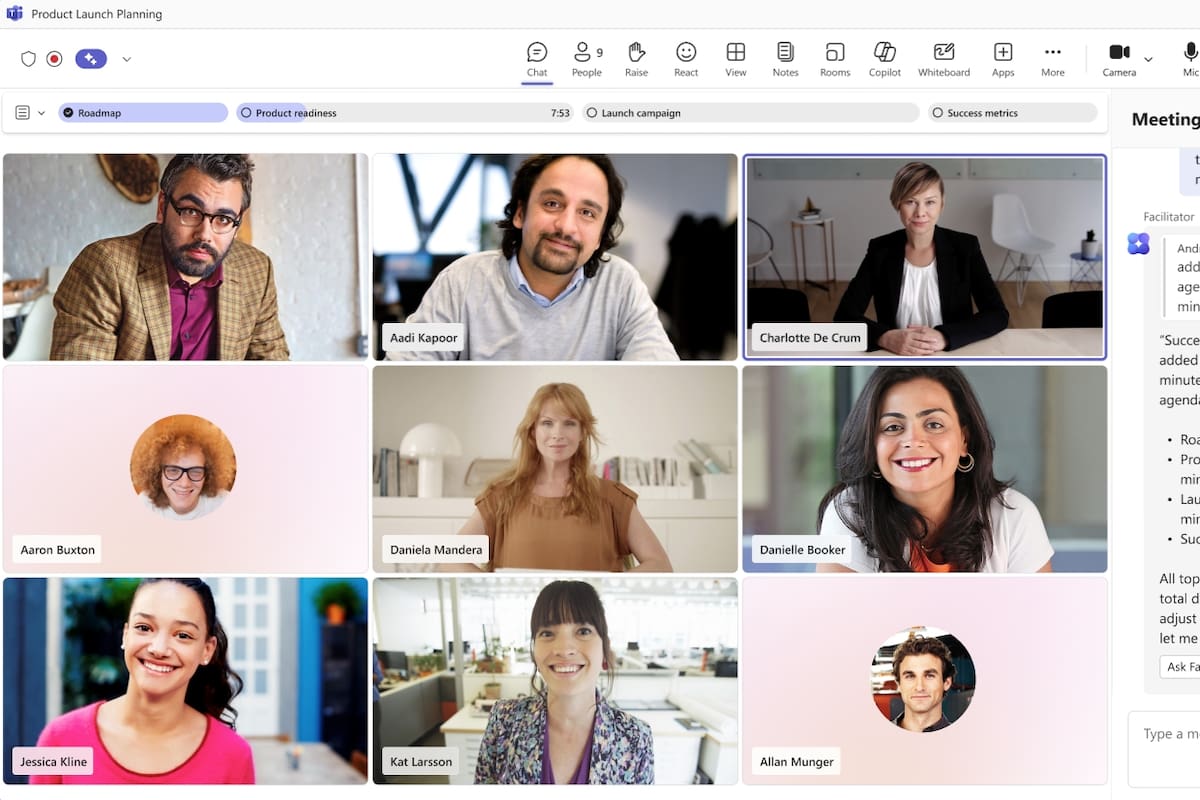Open the meeting Notes
1200x800 pixels.
tap(785, 59)
